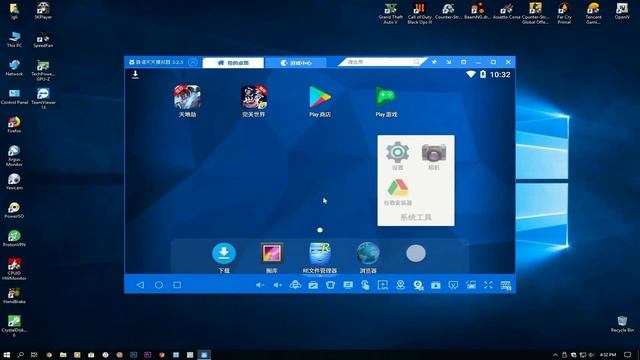Screen dimensions: 640x360
Task: Select the Recycle Bin desktop icon
Action: (622, 324)
